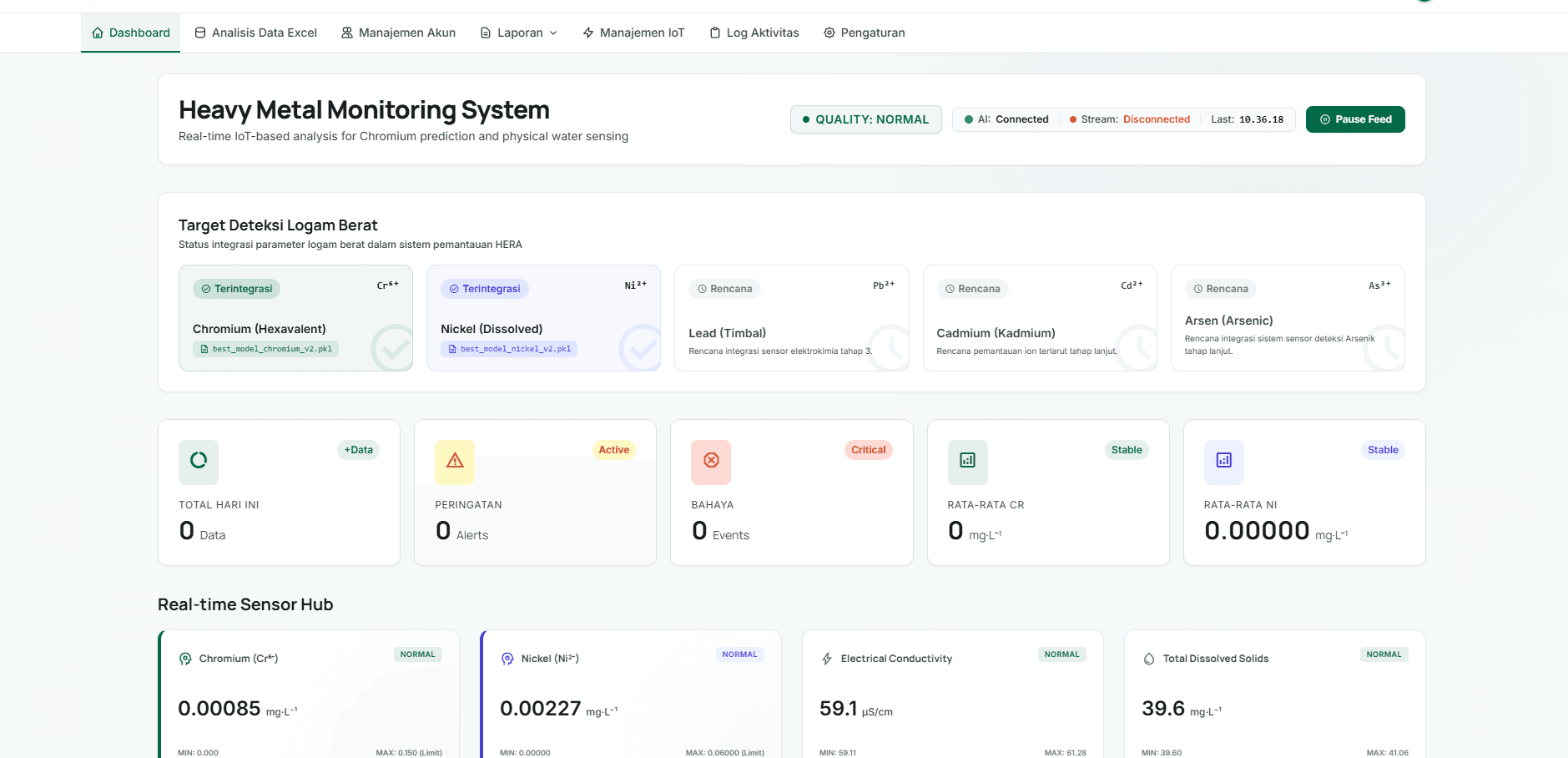Click the Electrical Conductivity bolt icon

(827, 659)
